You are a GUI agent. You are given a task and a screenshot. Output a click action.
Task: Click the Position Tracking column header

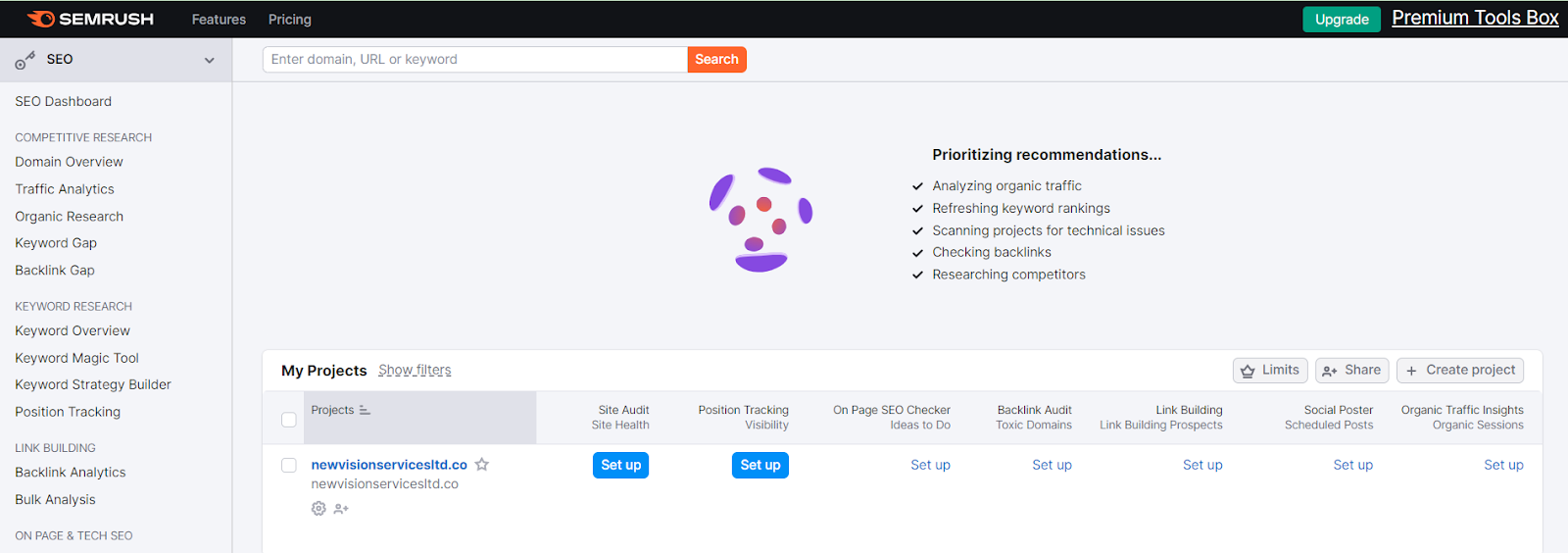click(743, 410)
